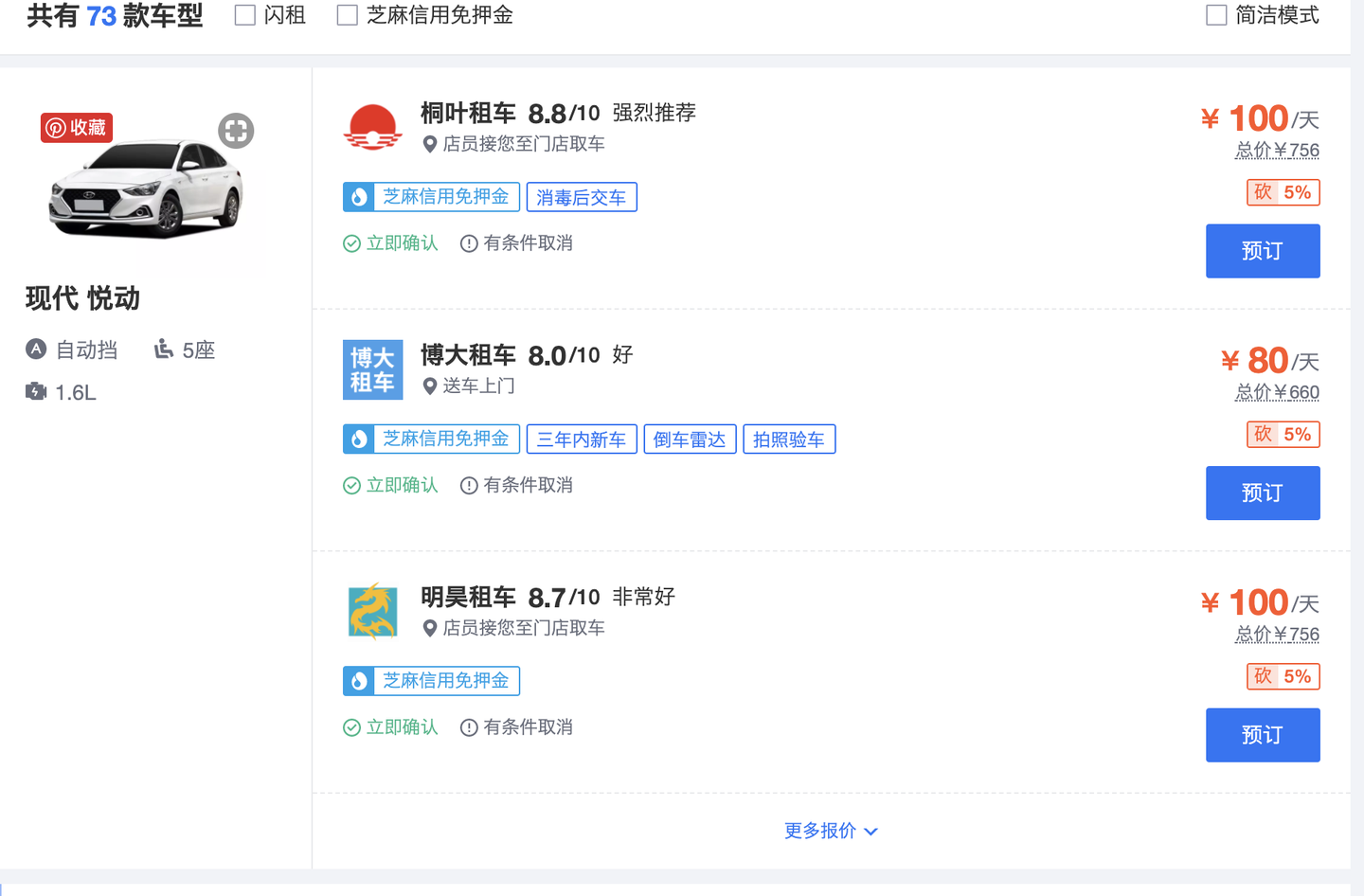This screenshot has width=1364, height=896.
Task: Click 8.0/10 好 rating
Action: click(x=581, y=355)
